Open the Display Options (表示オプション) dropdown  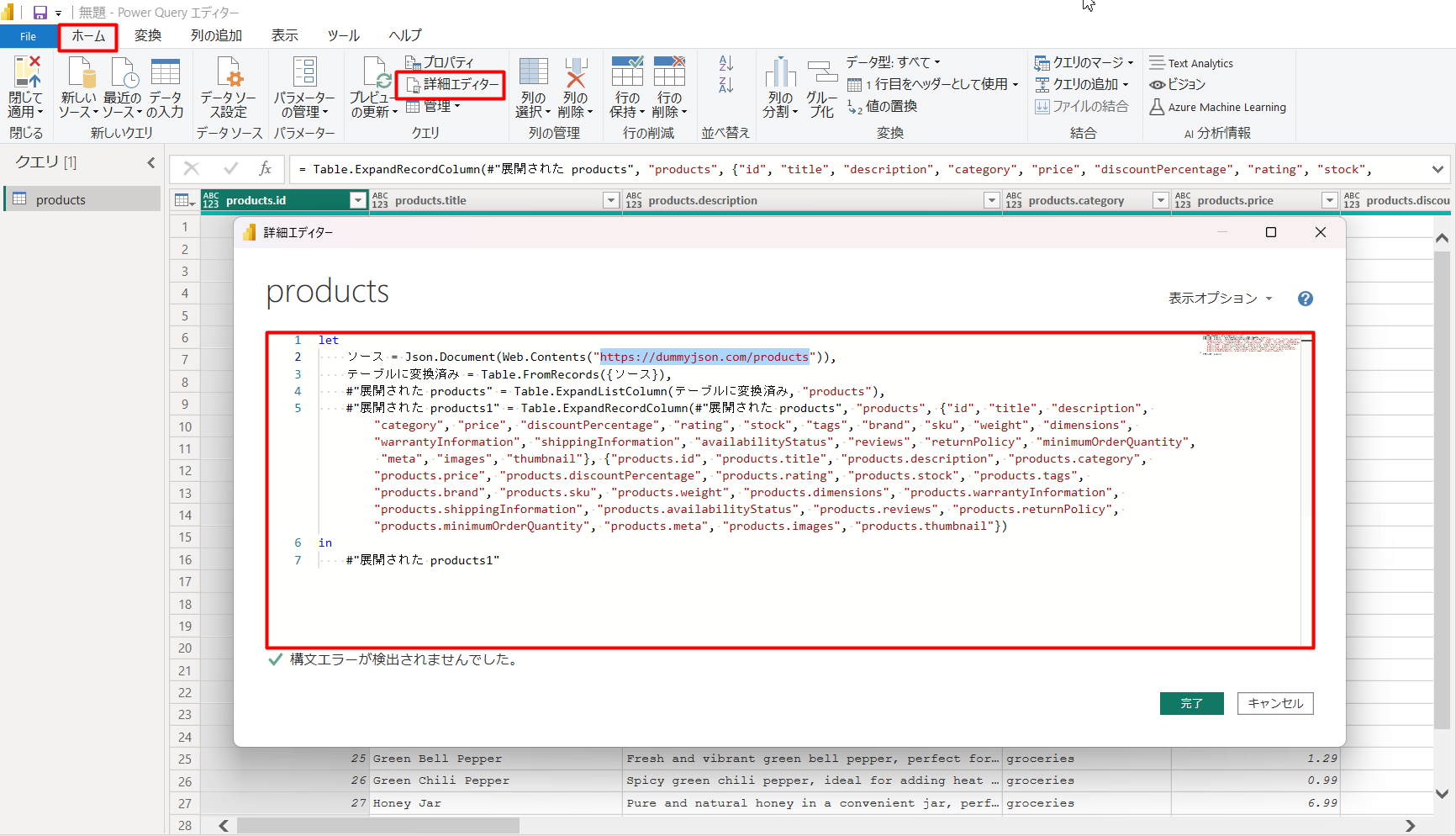click(x=1220, y=299)
